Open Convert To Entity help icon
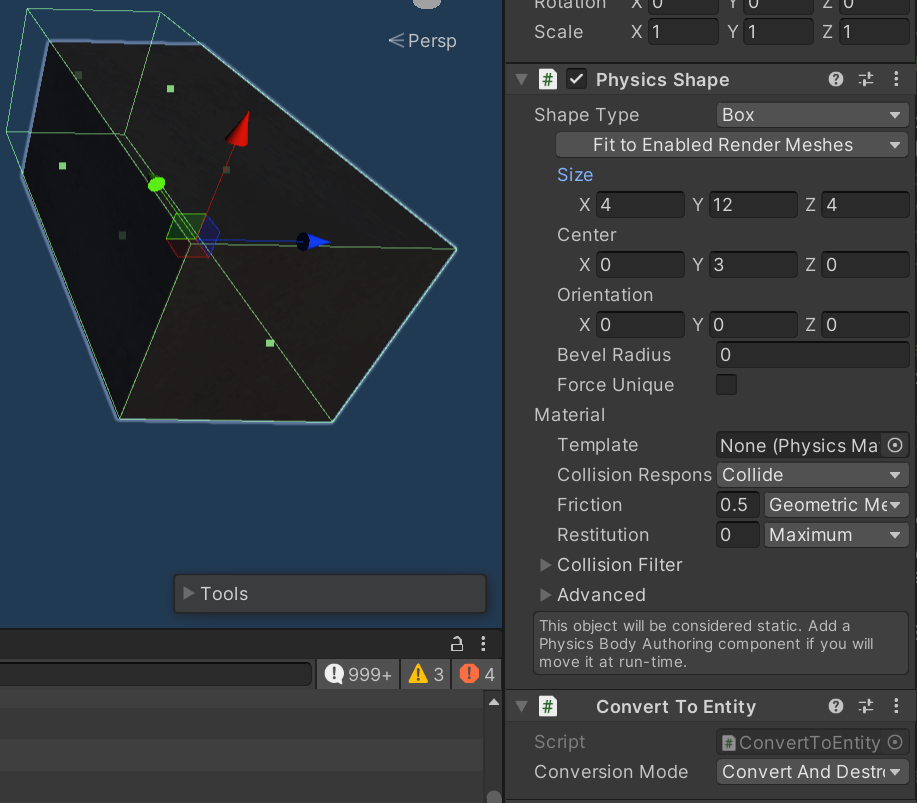Viewport: 917px width, 803px height. (836, 706)
